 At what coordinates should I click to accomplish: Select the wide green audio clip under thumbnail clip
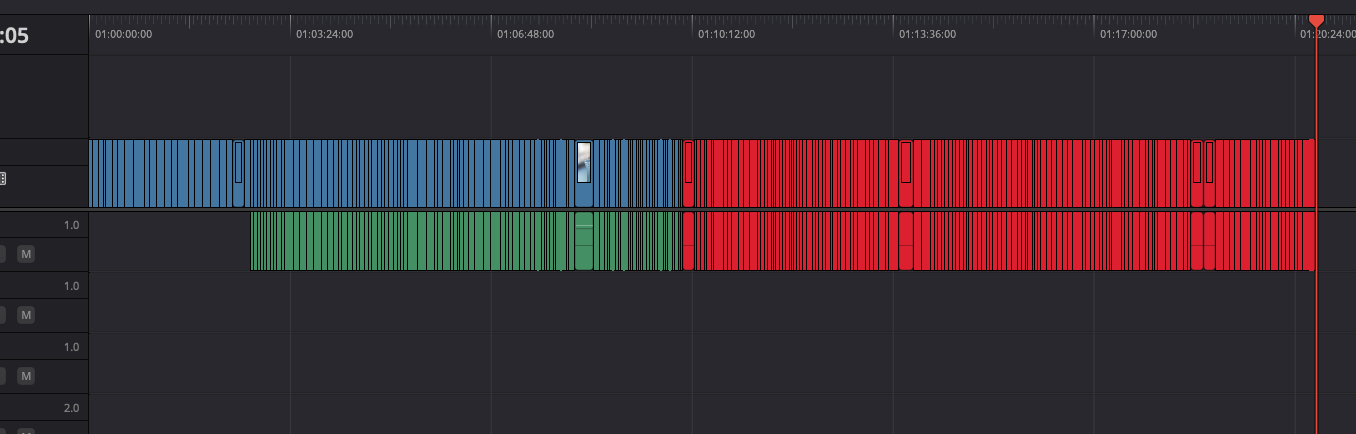(584, 241)
